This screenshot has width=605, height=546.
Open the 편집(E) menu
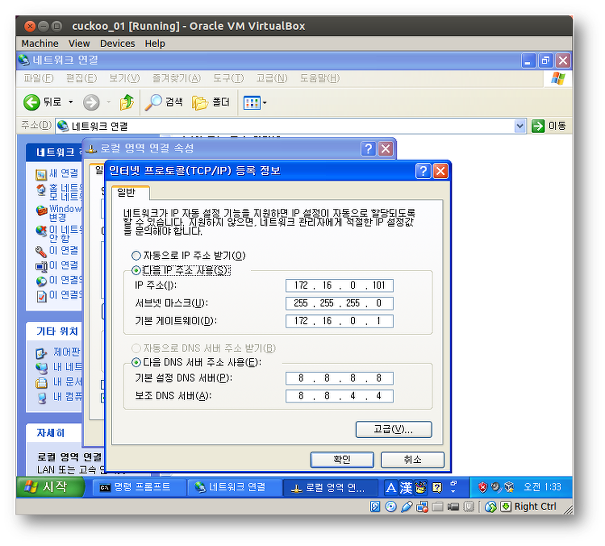tap(81, 78)
